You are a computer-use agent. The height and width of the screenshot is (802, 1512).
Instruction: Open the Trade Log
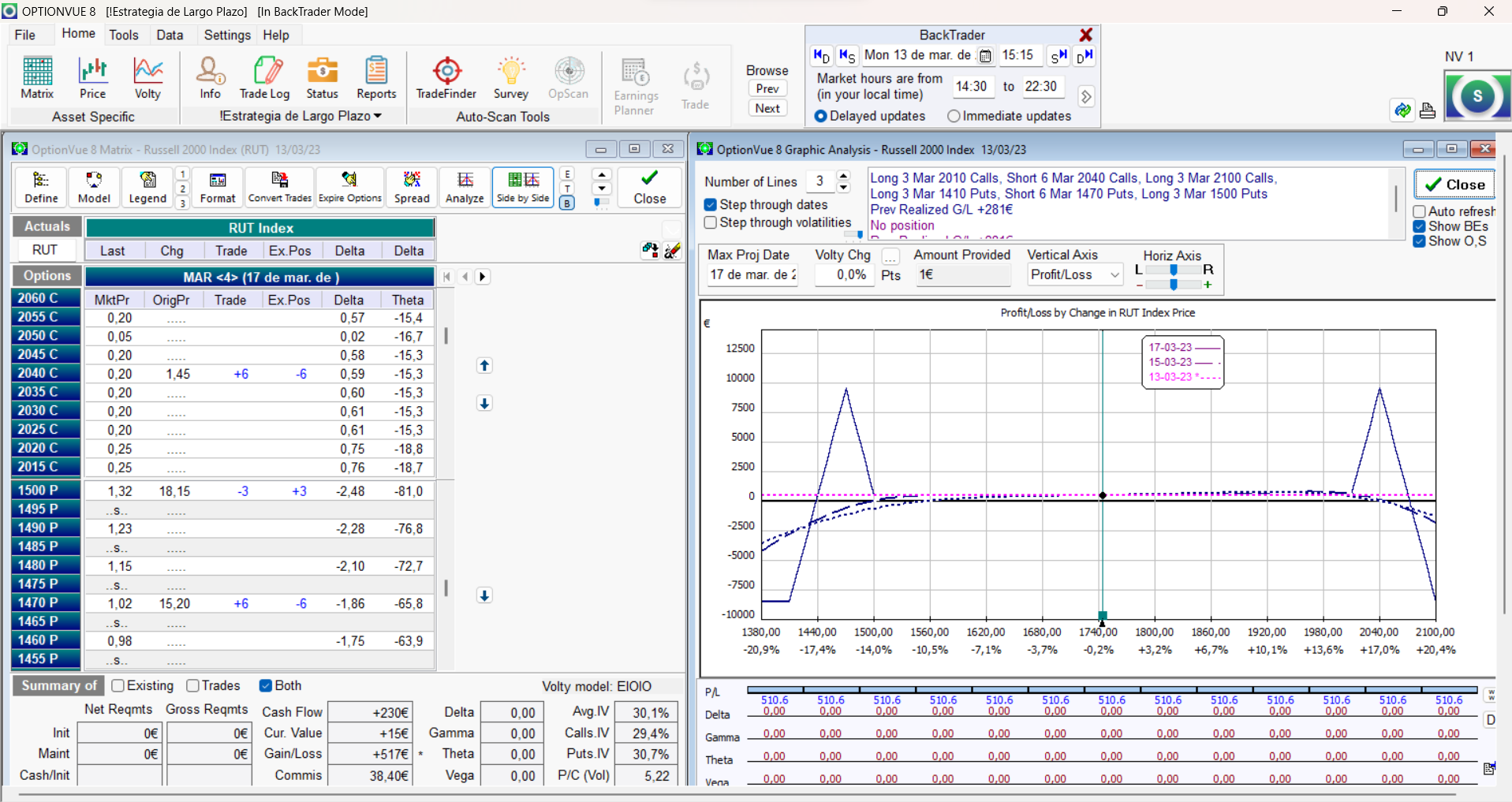click(265, 77)
